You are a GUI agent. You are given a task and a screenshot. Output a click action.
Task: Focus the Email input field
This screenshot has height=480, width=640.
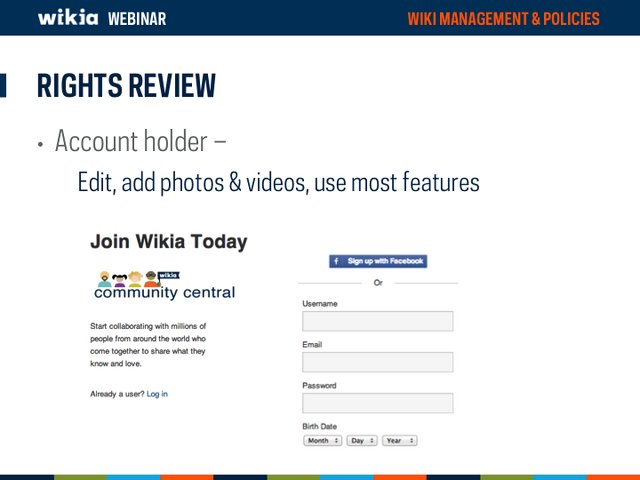[378, 362]
